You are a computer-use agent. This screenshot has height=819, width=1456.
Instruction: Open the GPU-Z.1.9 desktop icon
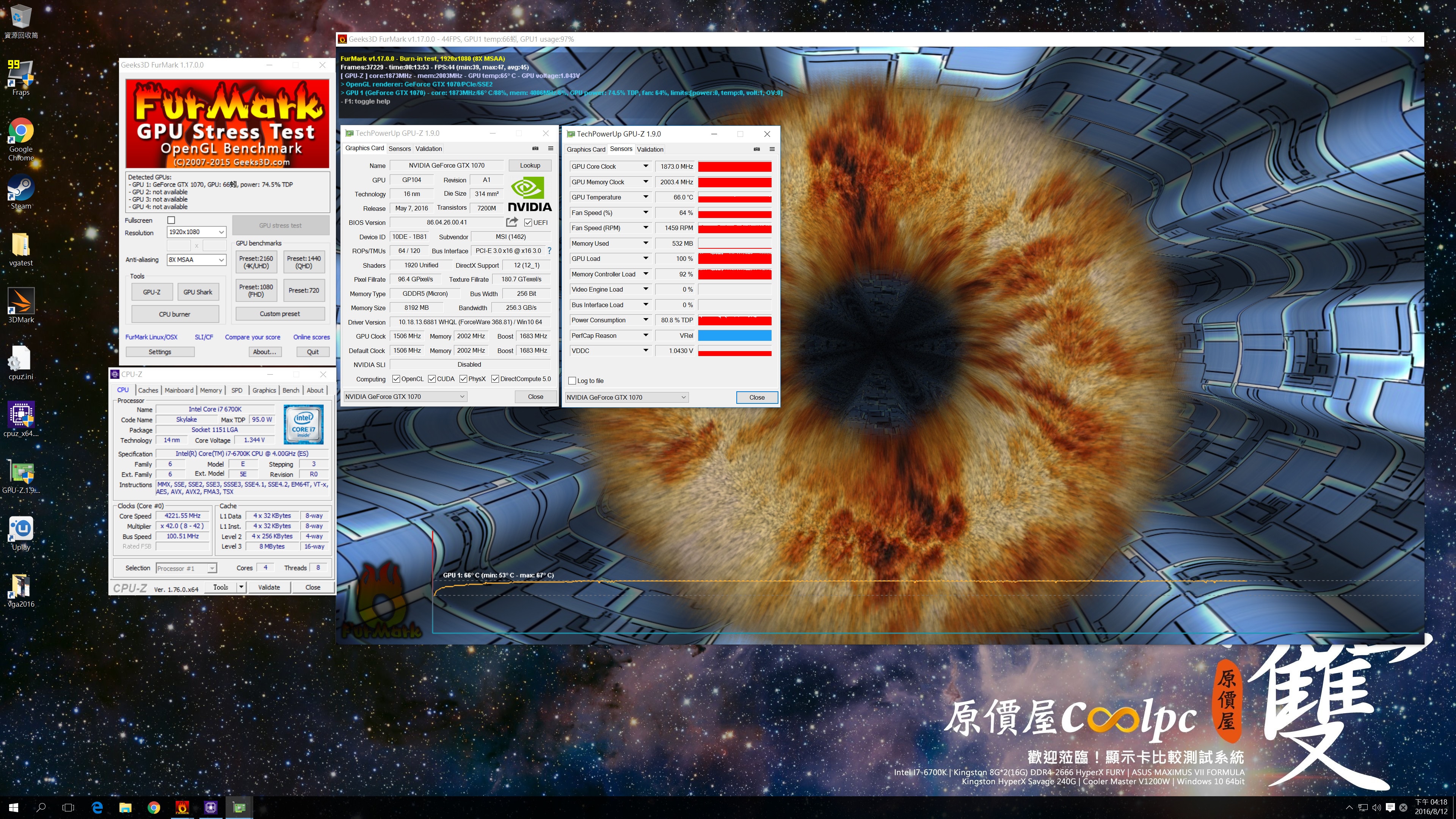click(x=21, y=476)
